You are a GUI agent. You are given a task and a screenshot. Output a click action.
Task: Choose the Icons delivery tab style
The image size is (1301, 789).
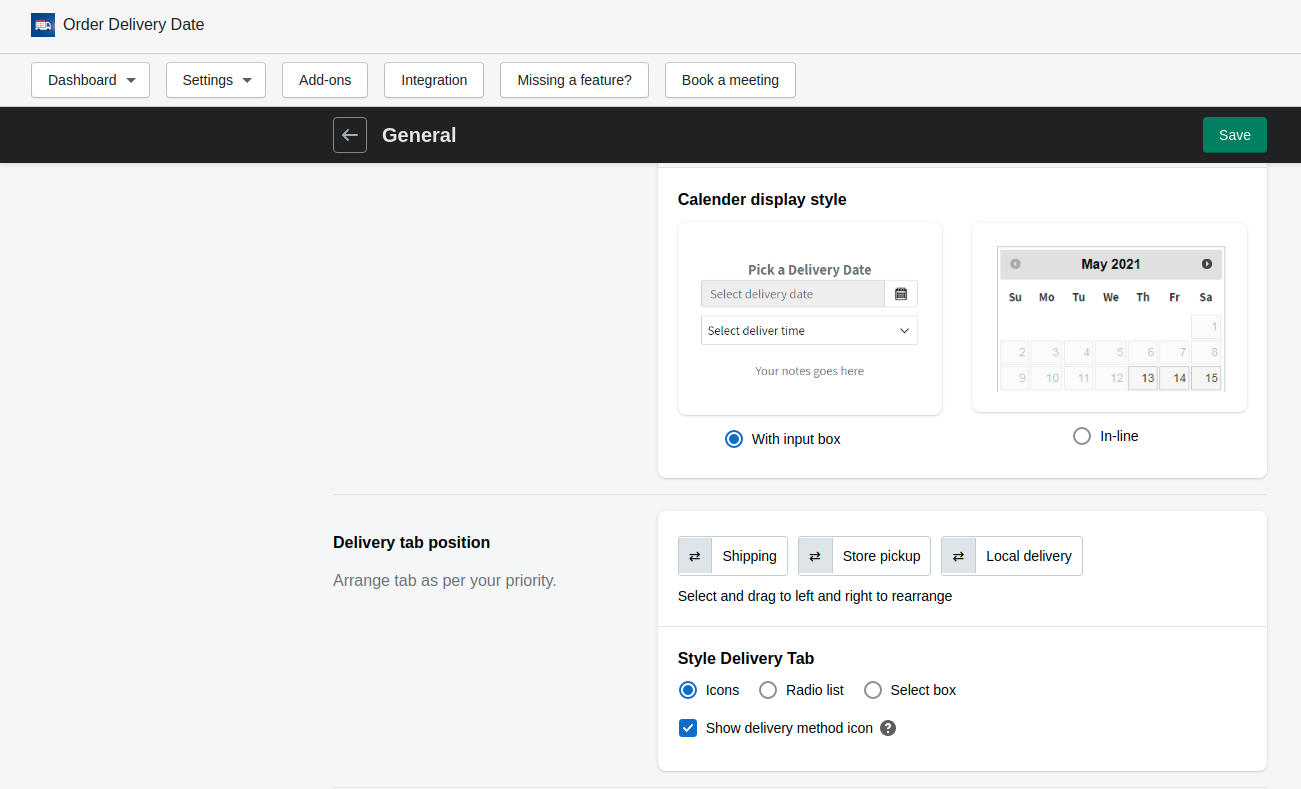pos(688,690)
